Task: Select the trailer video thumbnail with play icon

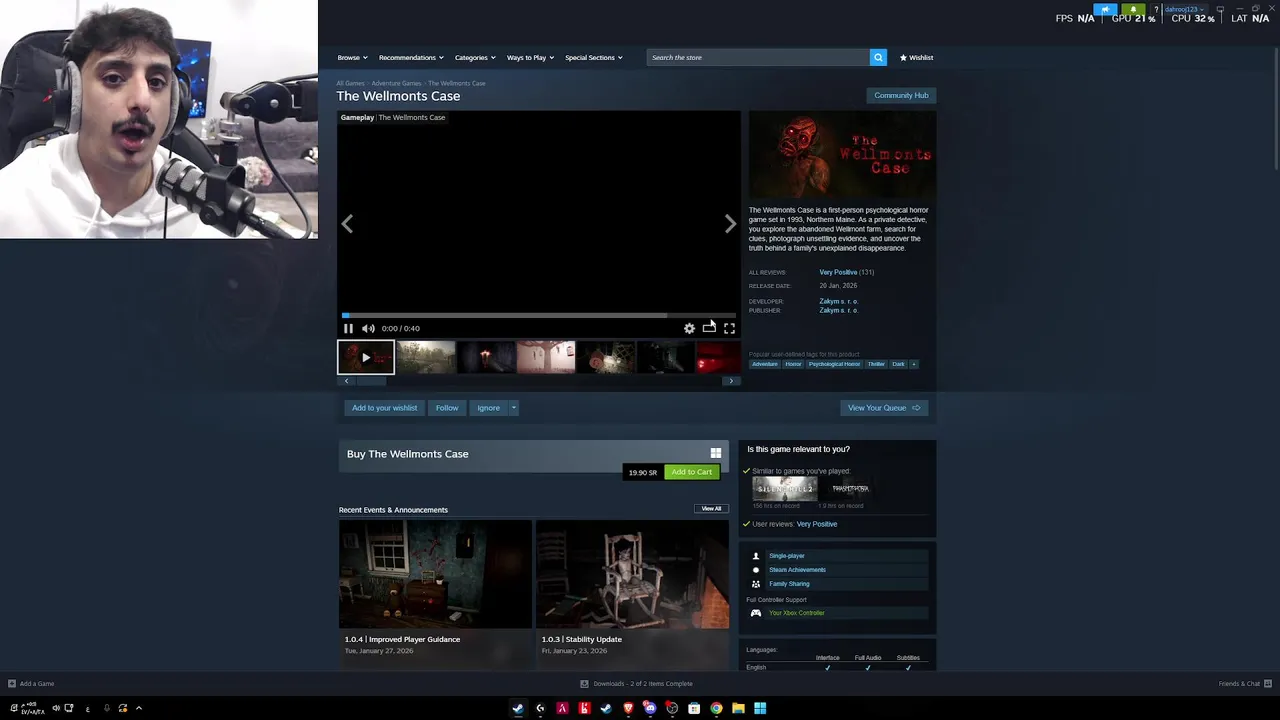Action: pos(366,357)
